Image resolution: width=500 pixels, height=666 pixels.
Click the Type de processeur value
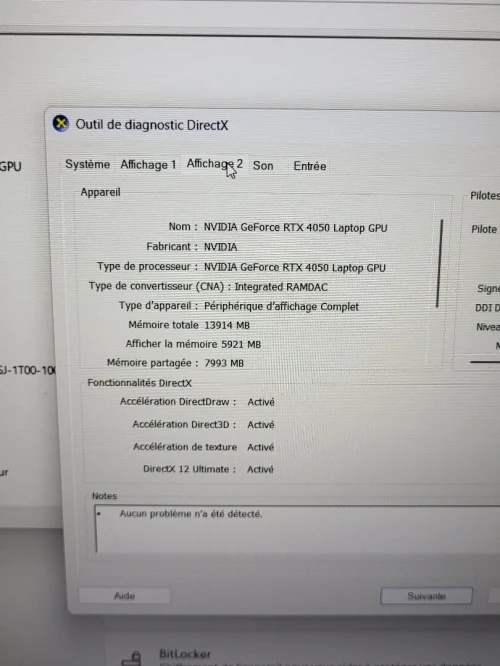click(x=294, y=268)
